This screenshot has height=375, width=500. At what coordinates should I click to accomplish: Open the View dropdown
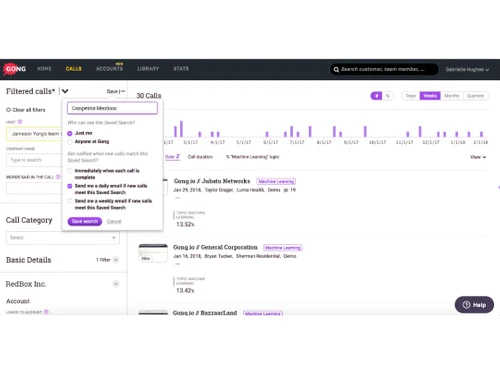pyautogui.click(x=478, y=157)
